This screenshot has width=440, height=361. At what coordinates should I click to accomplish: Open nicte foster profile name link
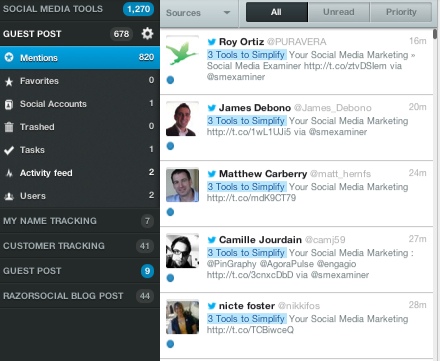click(x=247, y=306)
